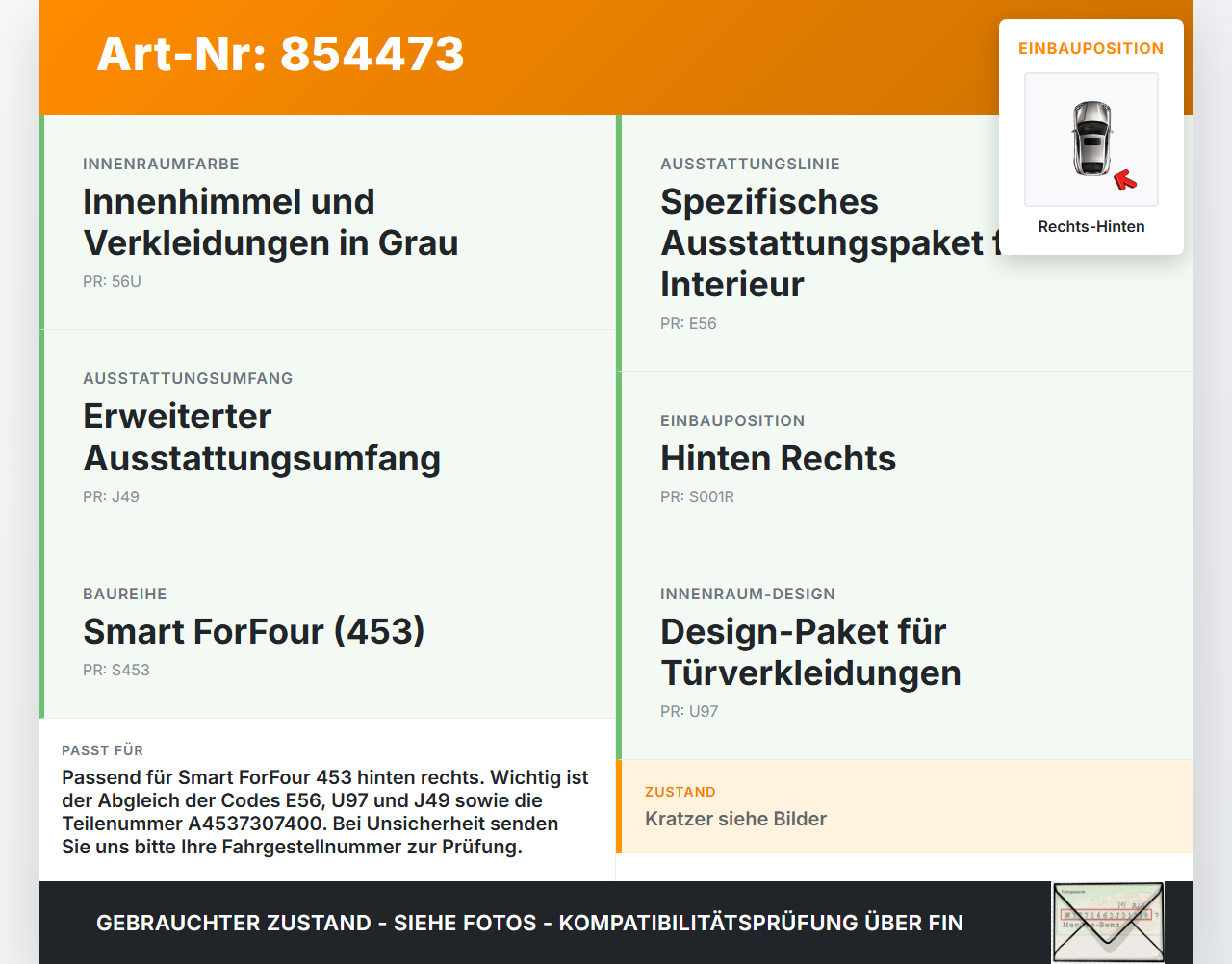Click the AUSSTATTUNGSUMFANG label
This screenshot has width=1232, height=964.
(188, 378)
